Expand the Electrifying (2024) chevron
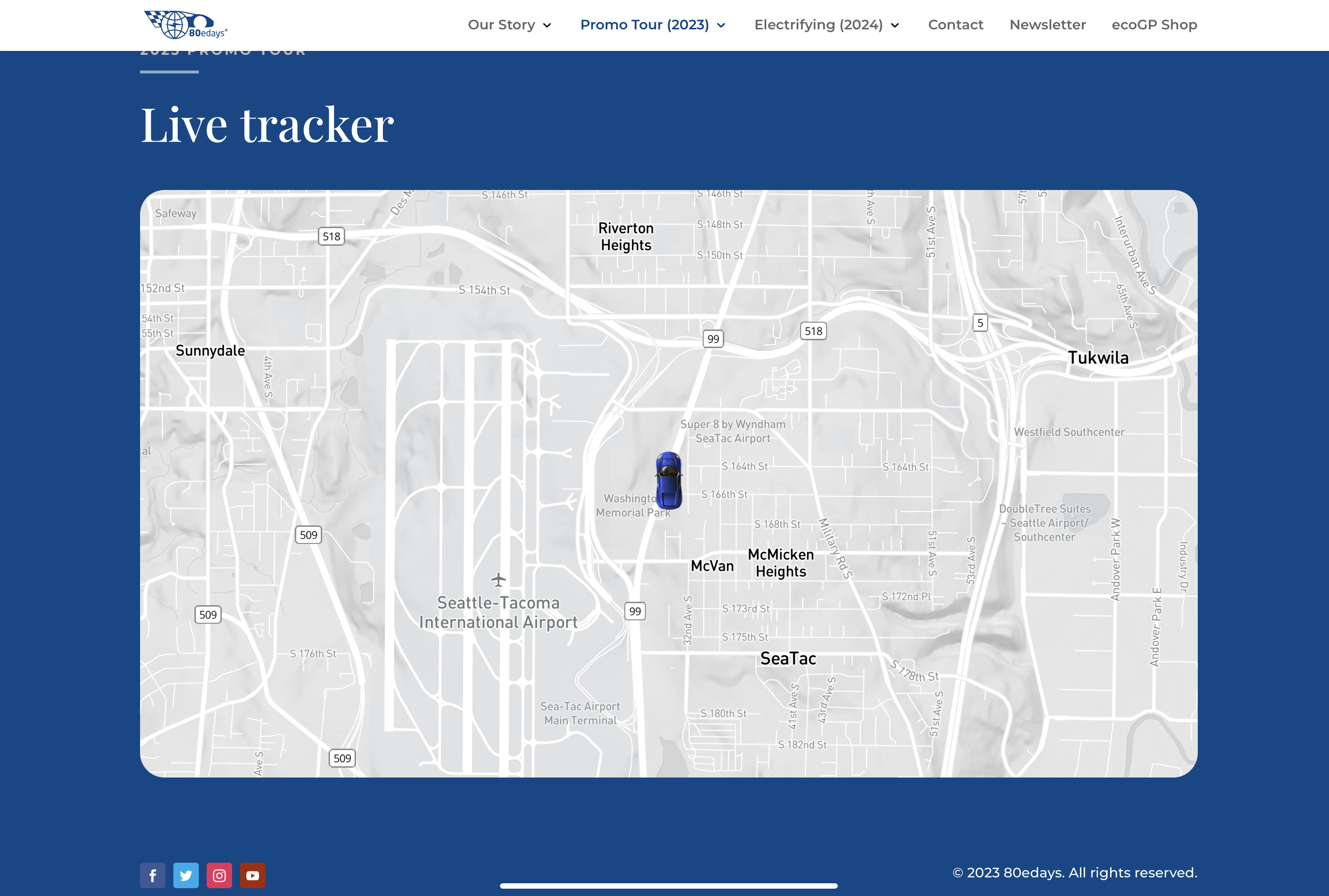Screen dimensions: 1329x896 click(895, 25)
